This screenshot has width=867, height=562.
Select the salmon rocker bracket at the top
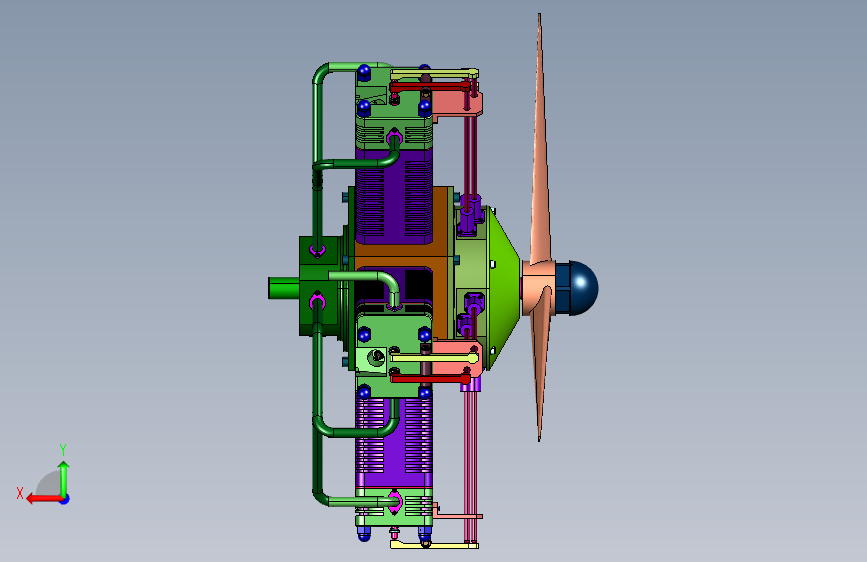[457, 104]
